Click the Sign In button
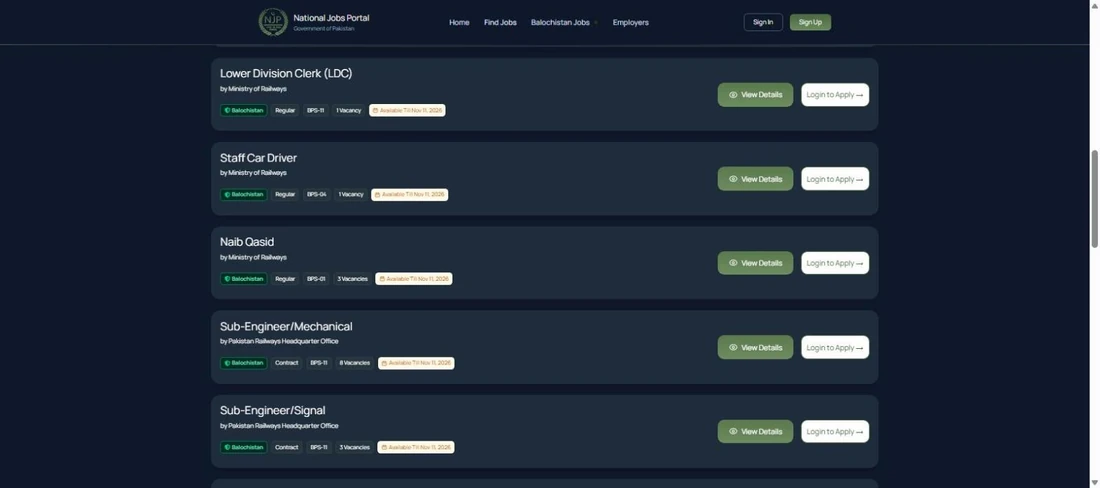 [x=763, y=22]
